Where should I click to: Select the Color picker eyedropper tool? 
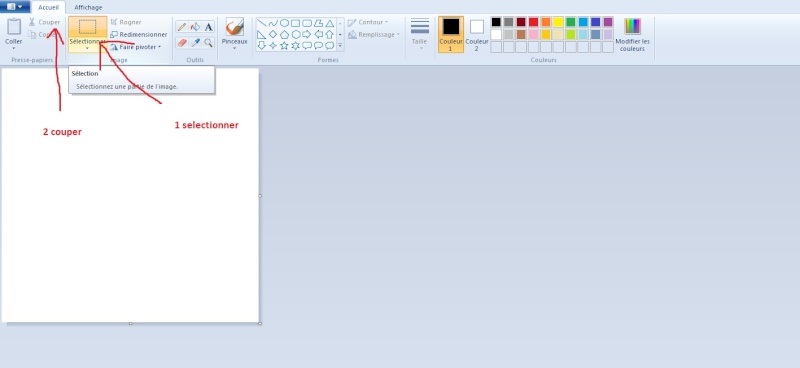[195, 43]
